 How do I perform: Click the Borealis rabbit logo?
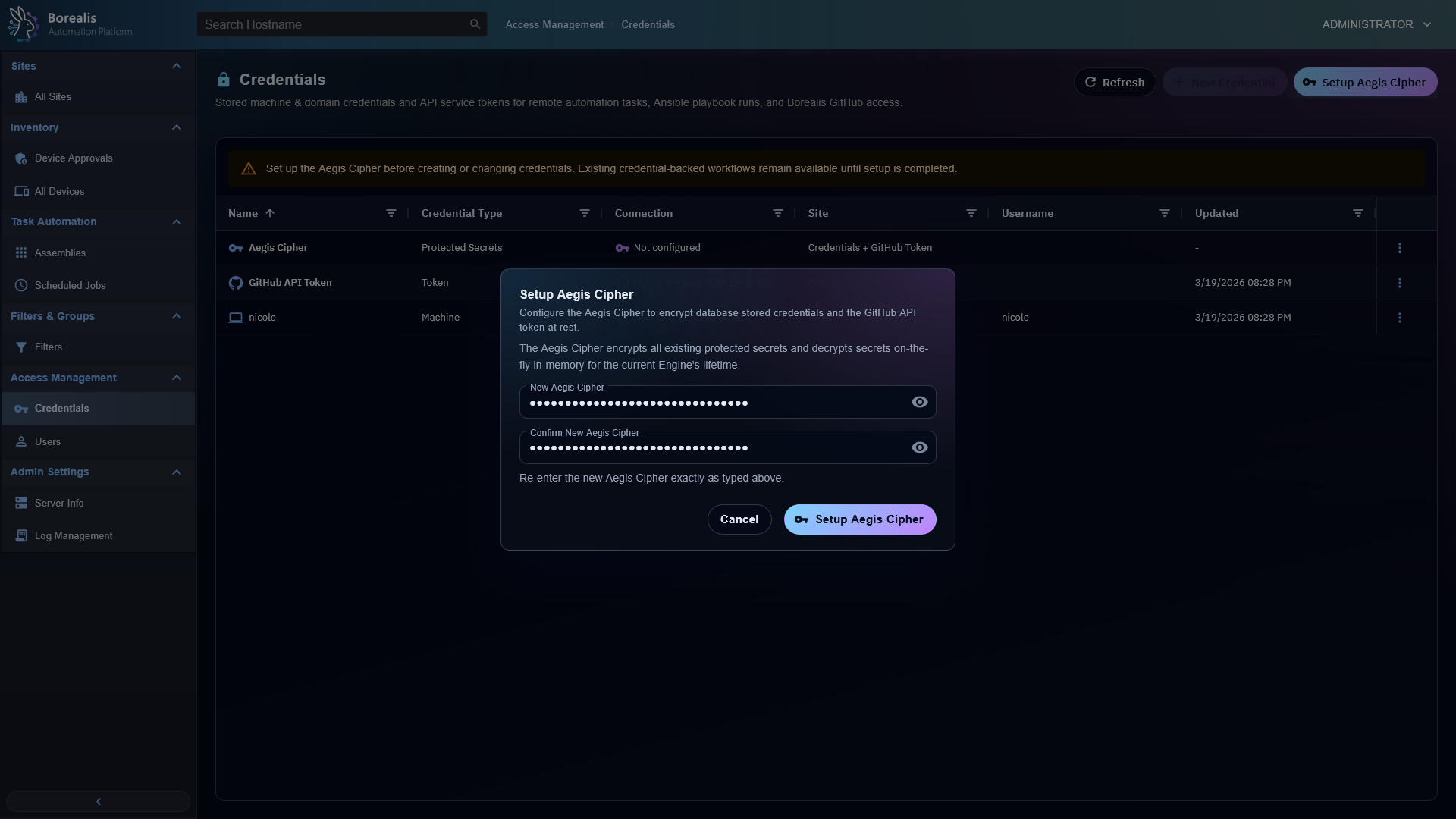coord(23,24)
